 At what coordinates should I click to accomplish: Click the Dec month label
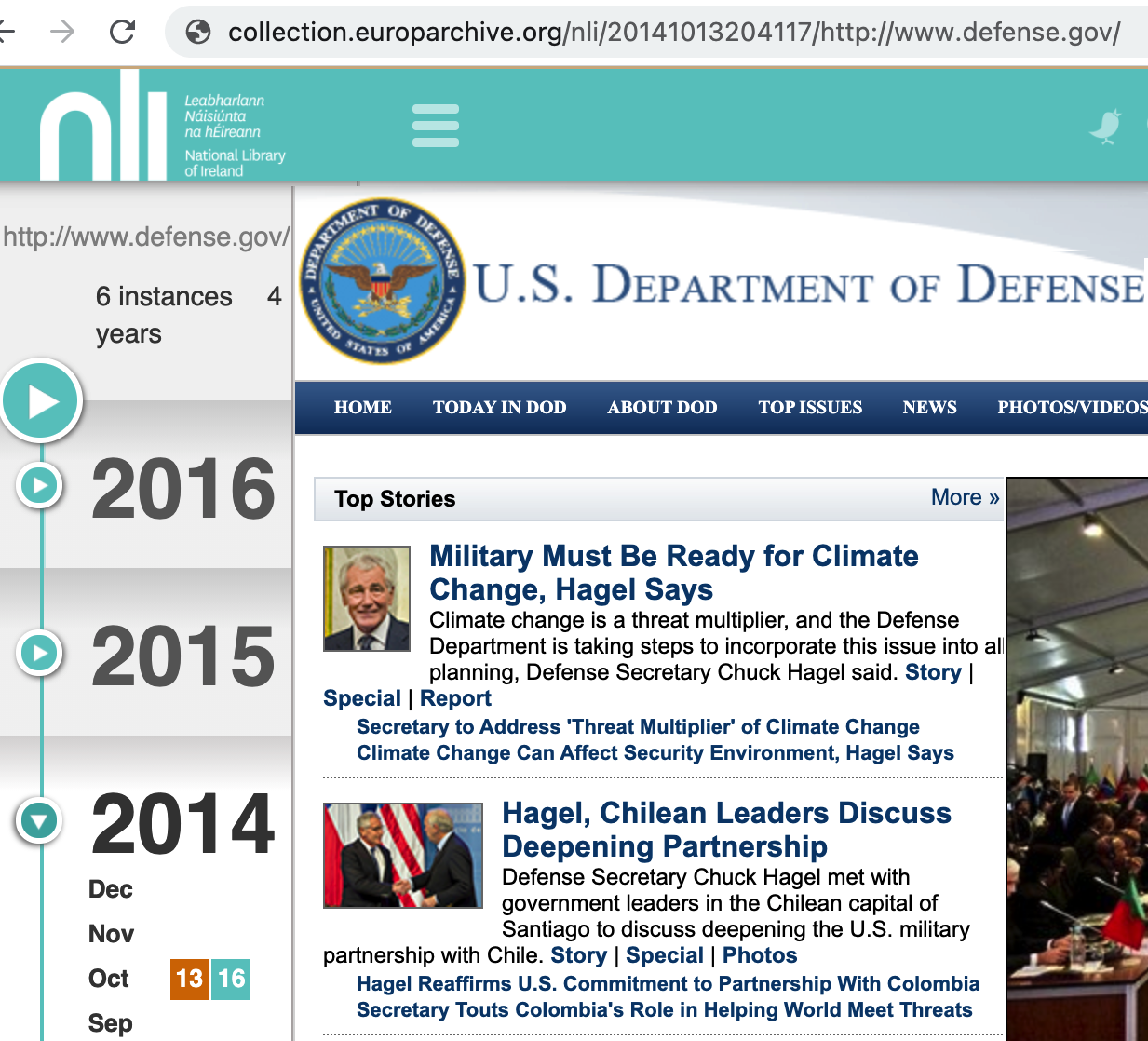point(111,889)
